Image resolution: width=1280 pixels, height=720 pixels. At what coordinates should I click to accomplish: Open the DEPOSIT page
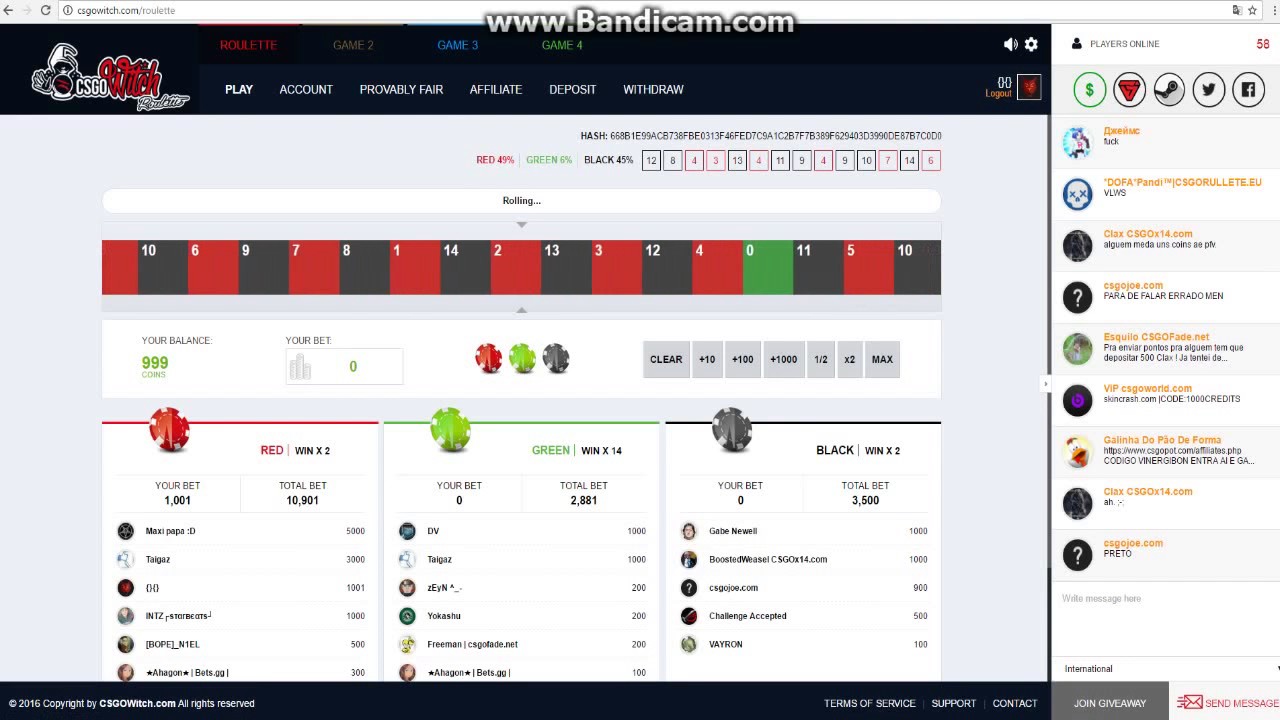tap(572, 89)
